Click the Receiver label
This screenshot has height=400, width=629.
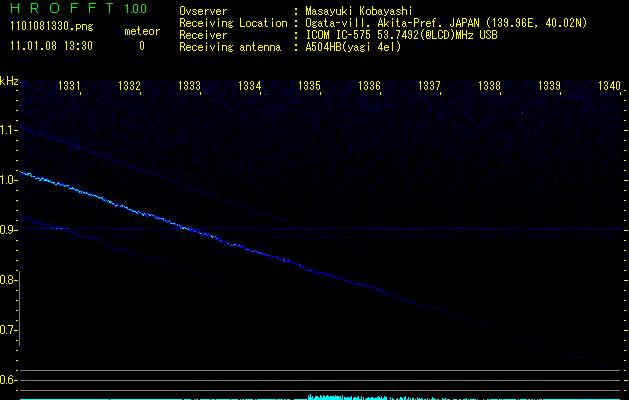tap(203, 35)
